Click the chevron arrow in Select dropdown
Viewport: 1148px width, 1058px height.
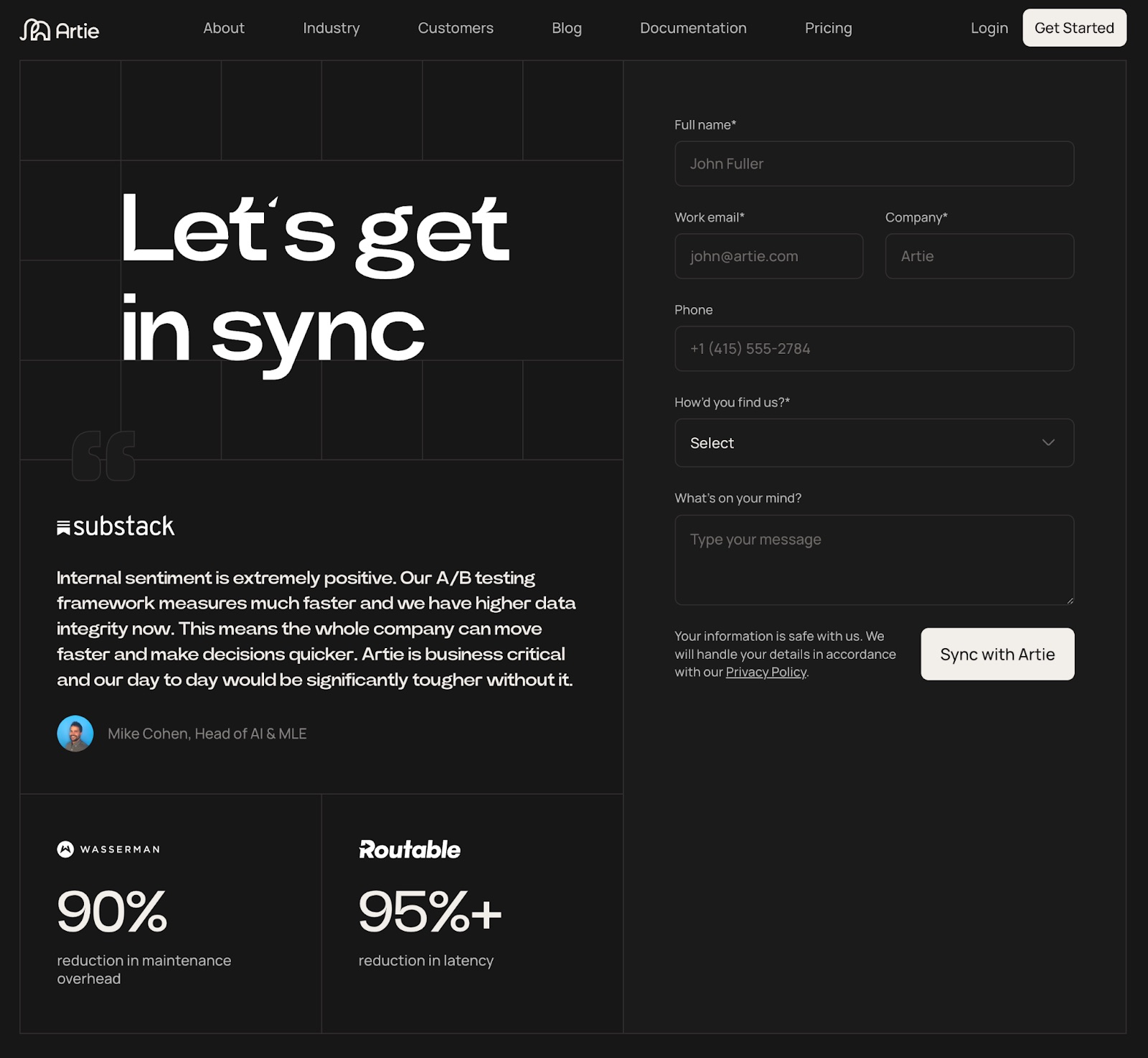pos(1048,442)
